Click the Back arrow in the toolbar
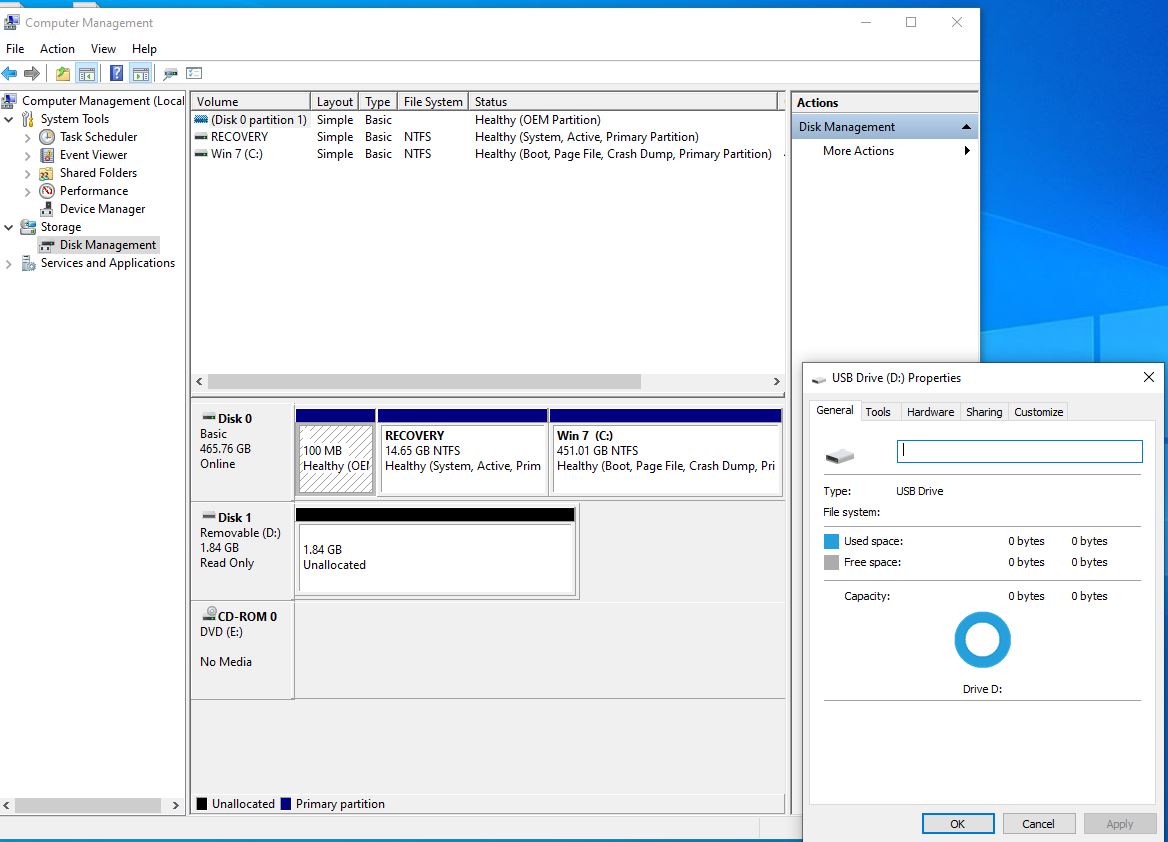 pos(10,73)
